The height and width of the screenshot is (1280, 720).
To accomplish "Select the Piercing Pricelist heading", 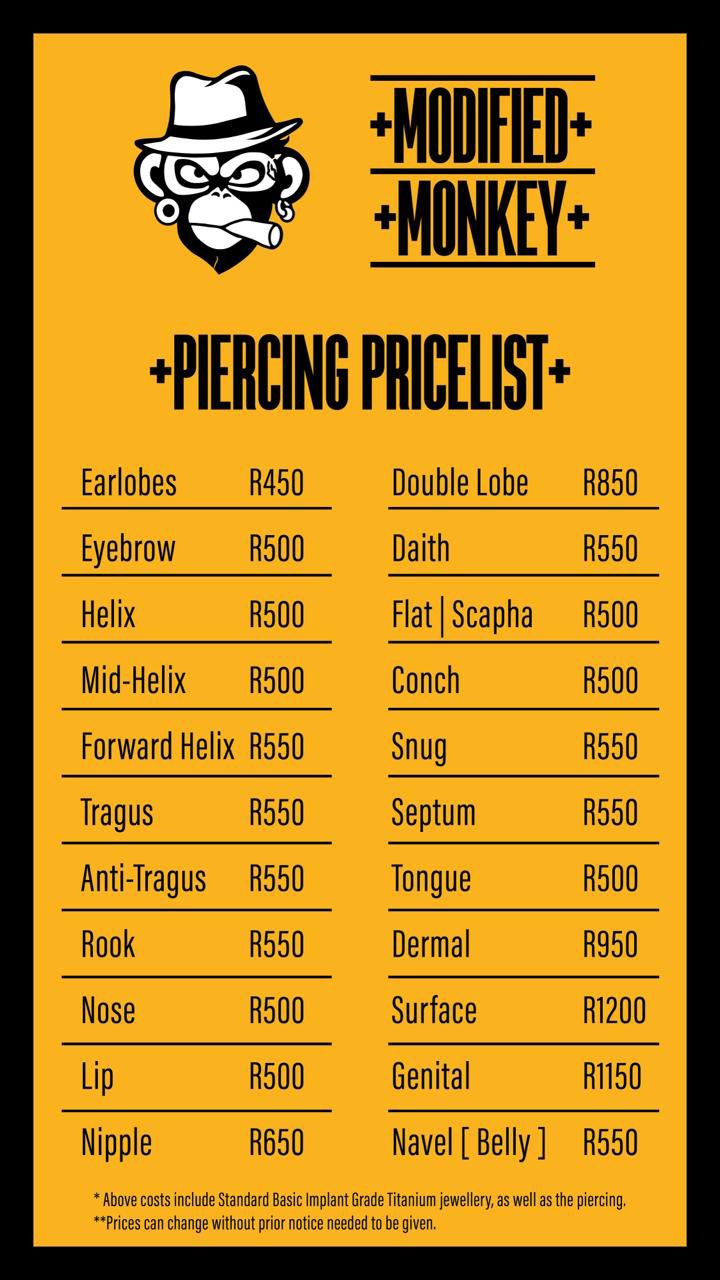I will point(360,372).
